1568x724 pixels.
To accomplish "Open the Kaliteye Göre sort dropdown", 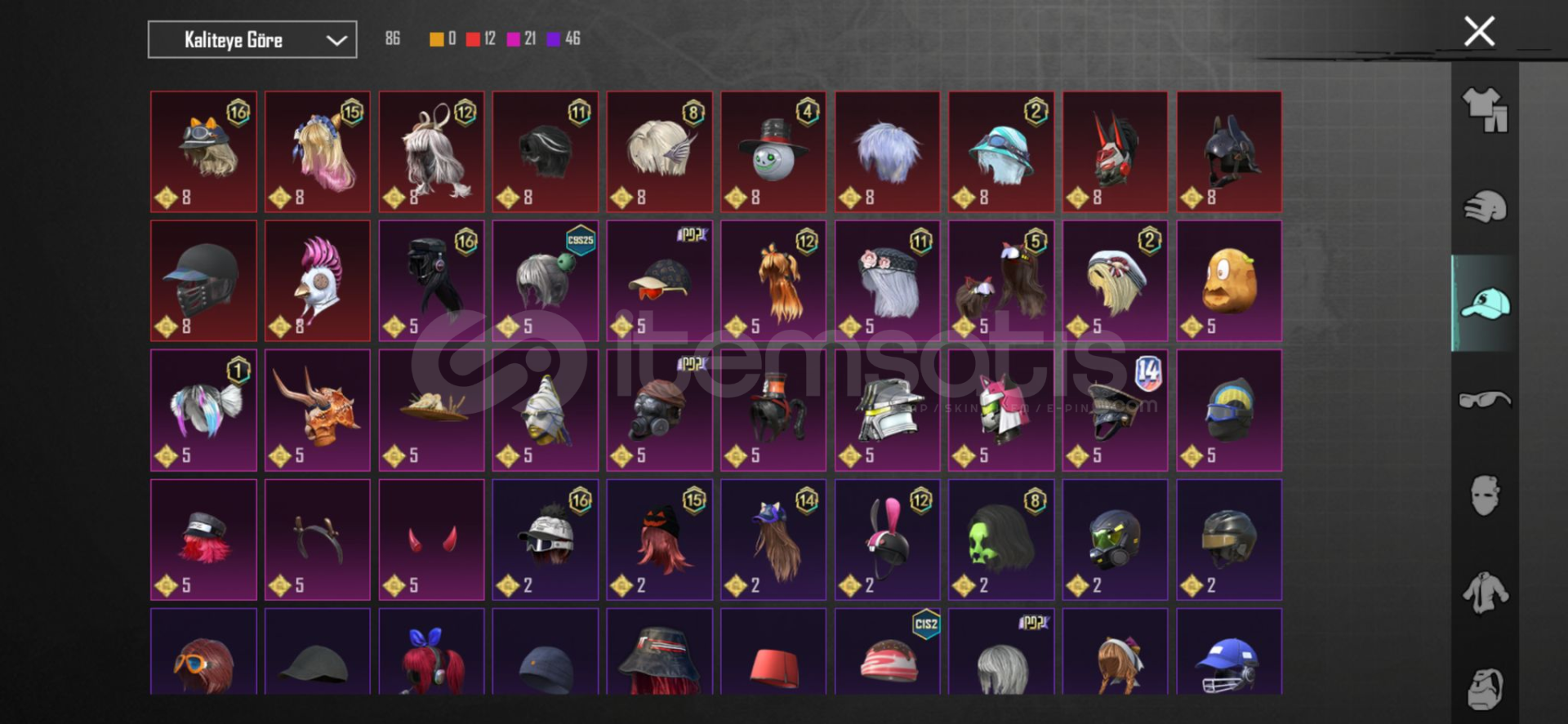I will (x=252, y=39).
